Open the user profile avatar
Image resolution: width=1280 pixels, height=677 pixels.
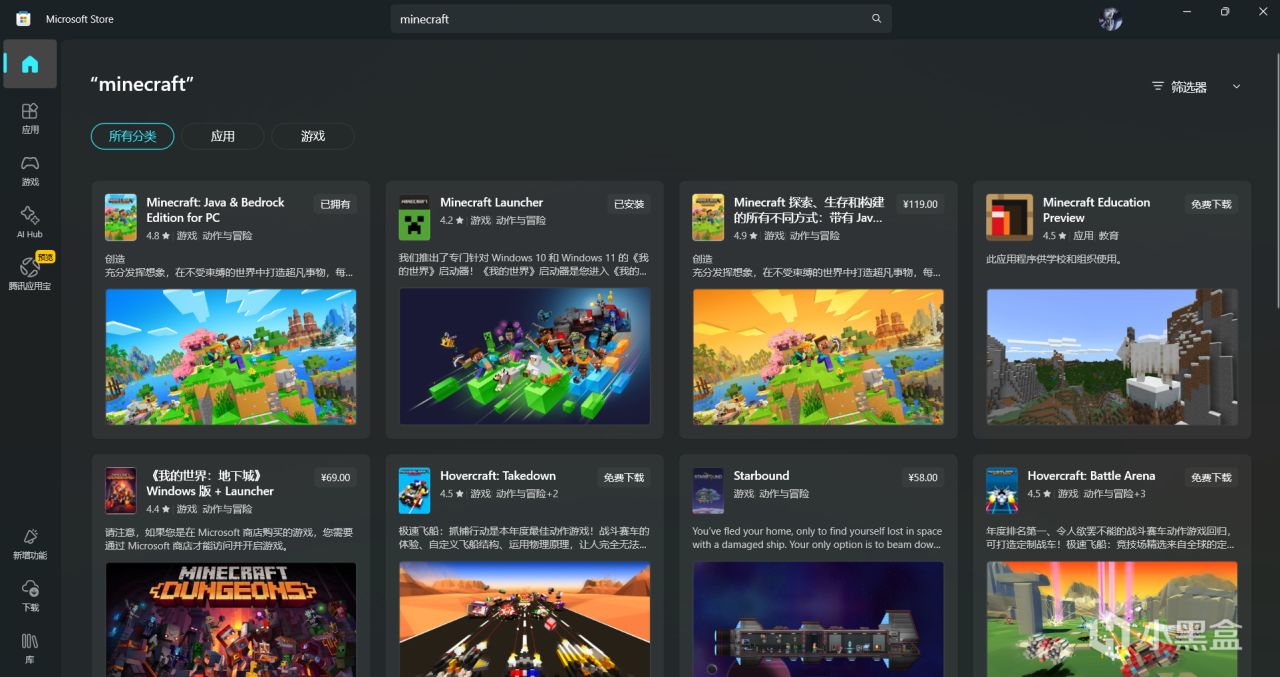click(x=1110, y=19)
